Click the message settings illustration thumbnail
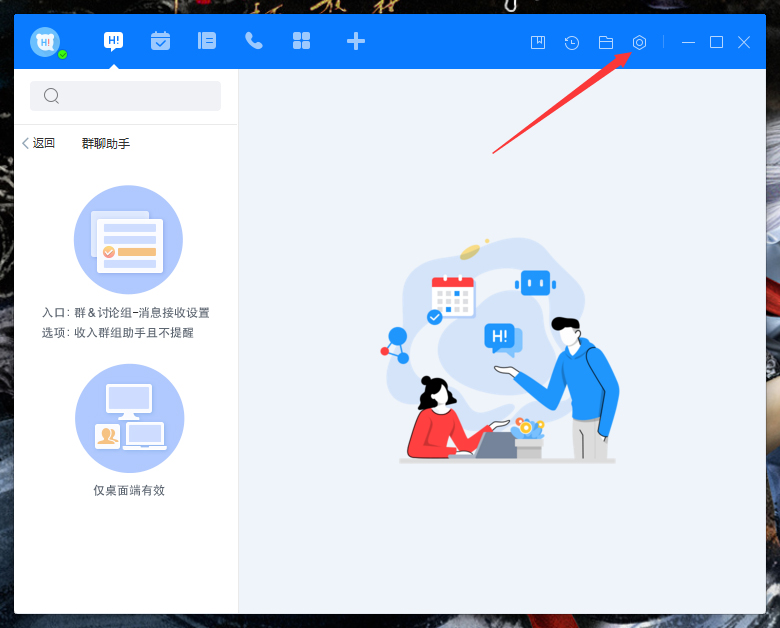This screenshot has width=780, height=628. (128, 240)
